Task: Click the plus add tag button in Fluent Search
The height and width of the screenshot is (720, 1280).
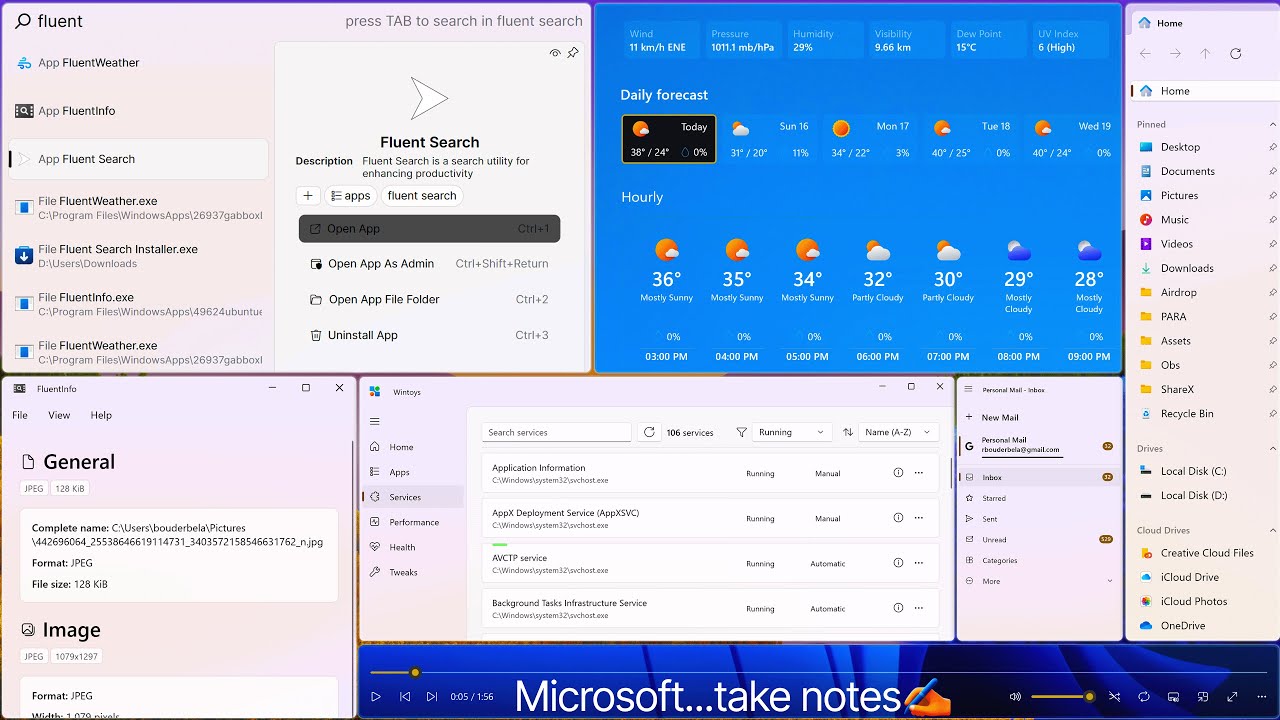Action: click(x=308, y=196)
